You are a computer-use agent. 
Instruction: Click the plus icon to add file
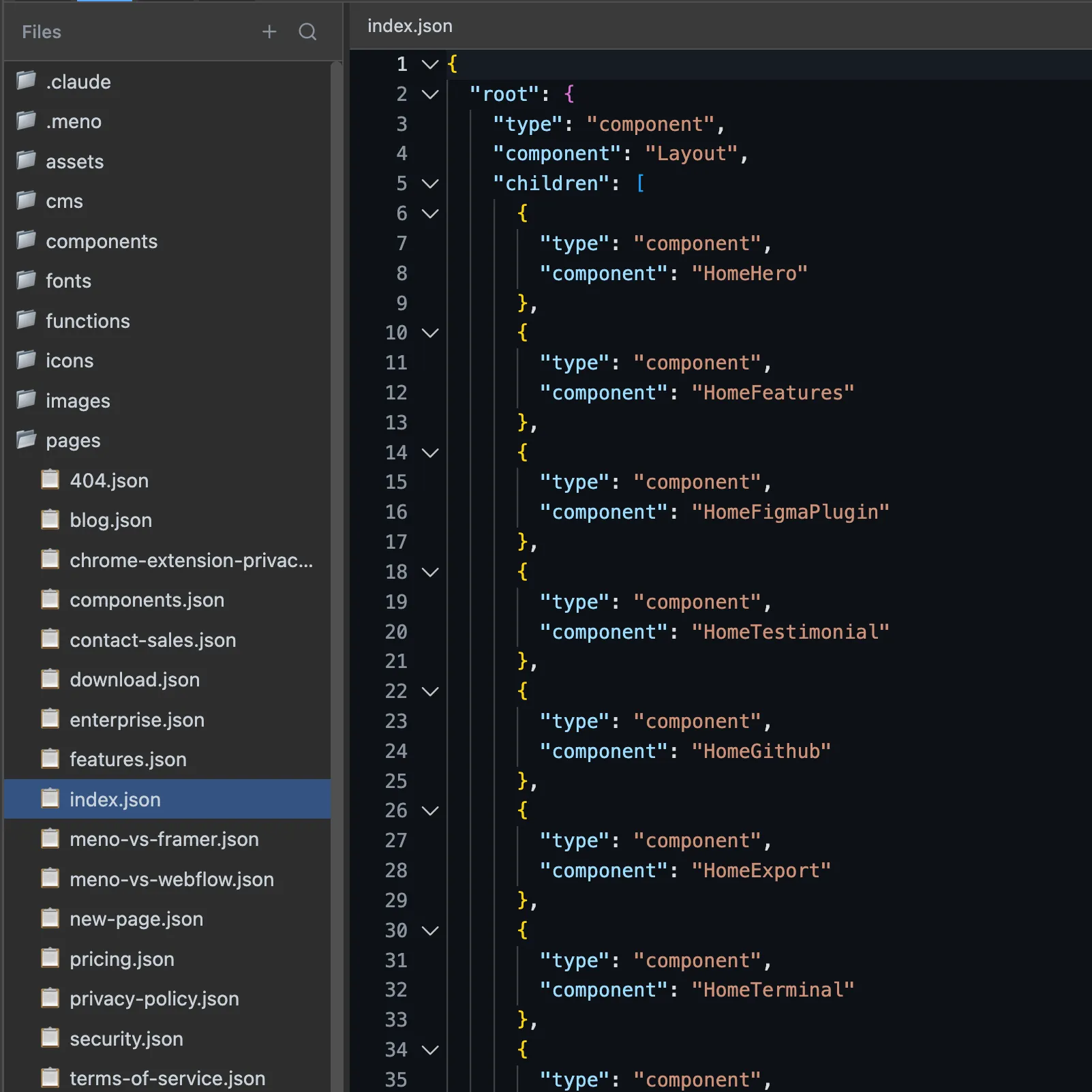(x=269, y=32)
